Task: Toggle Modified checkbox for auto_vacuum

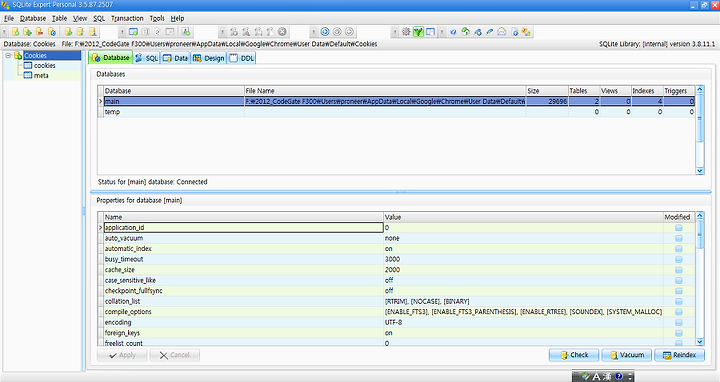Action: click(679, 238)
